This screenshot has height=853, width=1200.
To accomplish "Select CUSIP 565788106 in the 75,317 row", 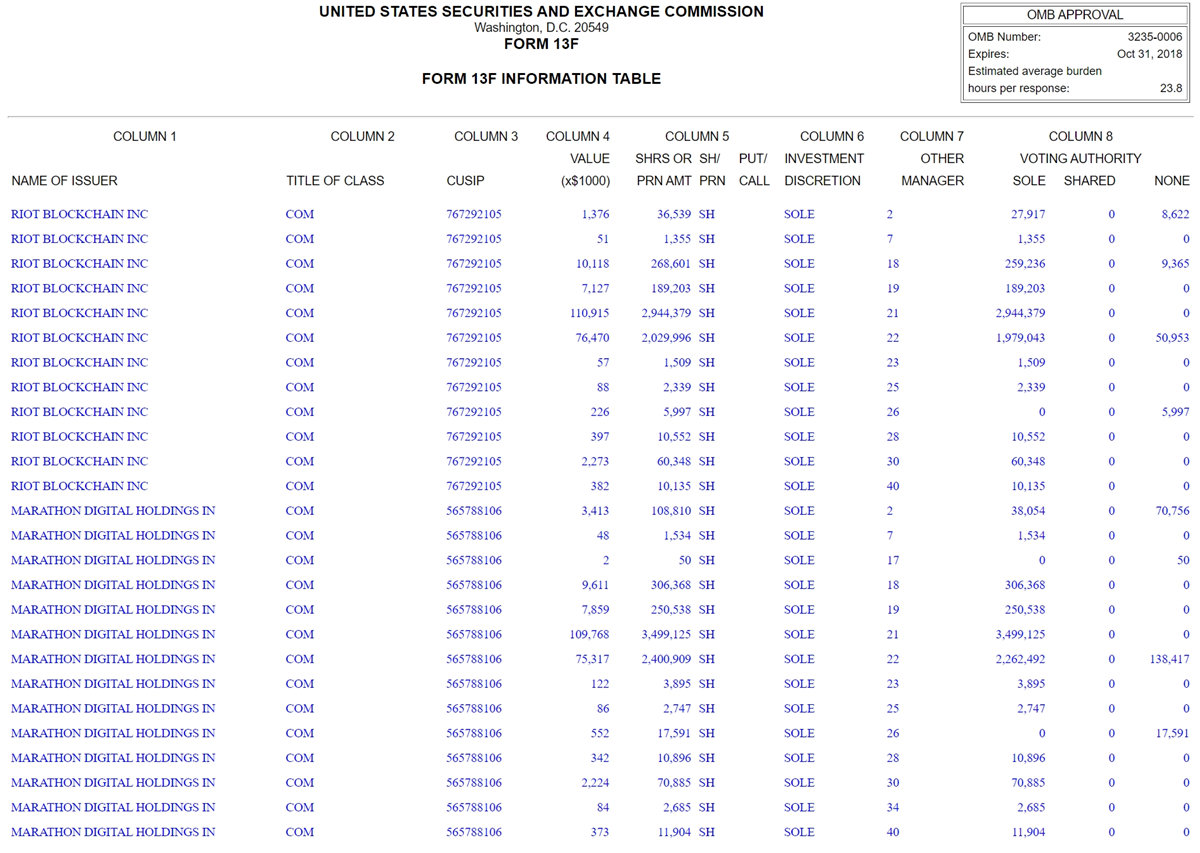I will coord(474,659).
